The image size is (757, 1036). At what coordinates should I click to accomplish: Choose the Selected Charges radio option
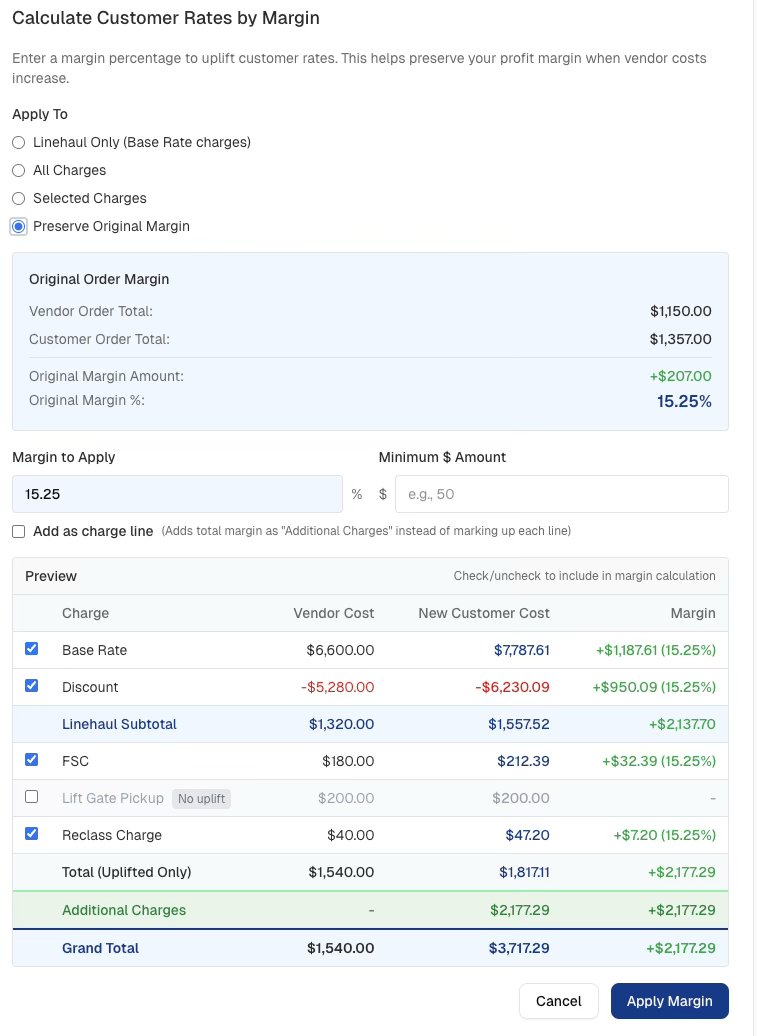(x=18, y=199)
